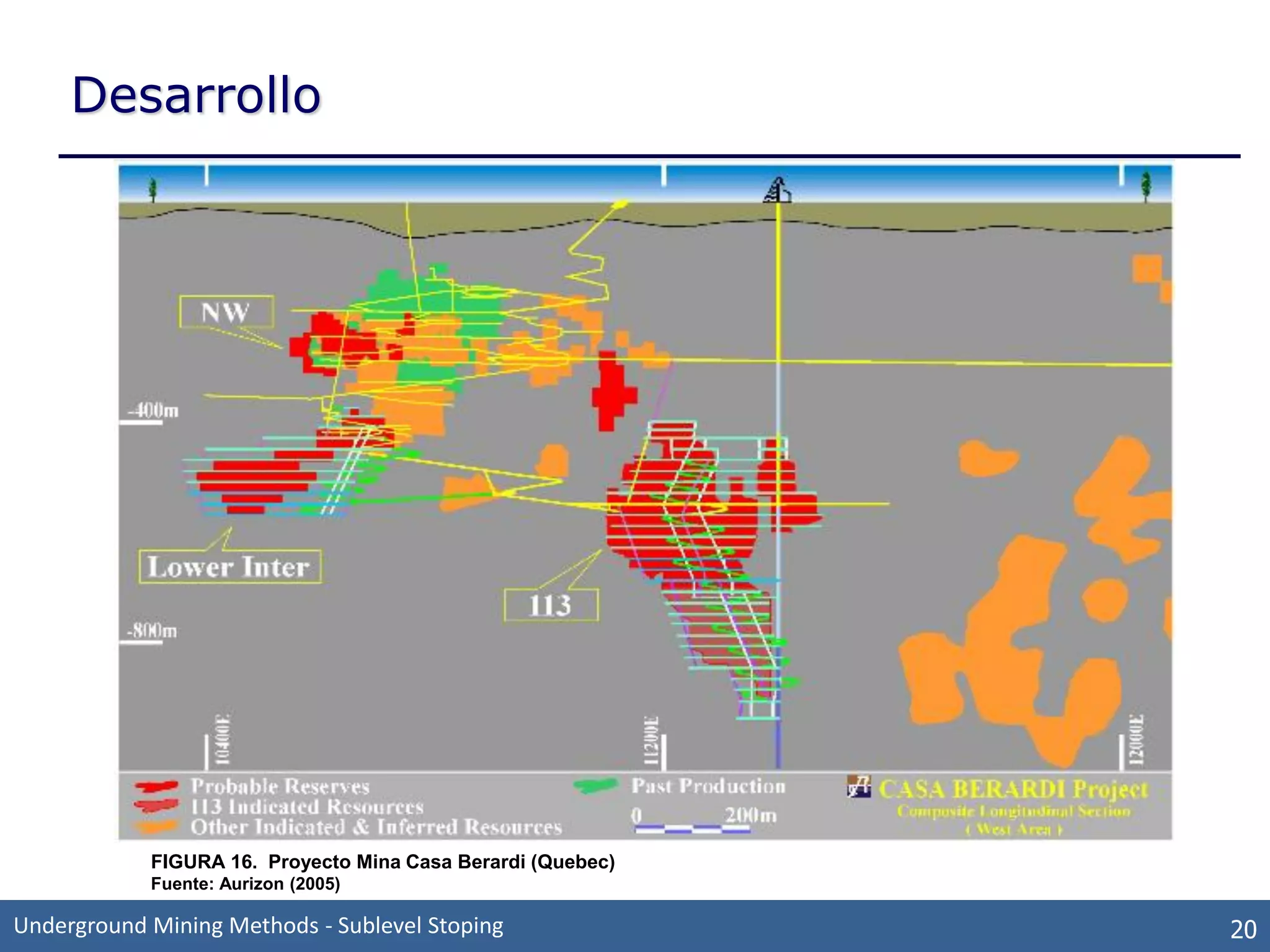Click the 200m scale bar
Image resolution: width=1270 pixels, height=952 pixels.
[693, 829]
